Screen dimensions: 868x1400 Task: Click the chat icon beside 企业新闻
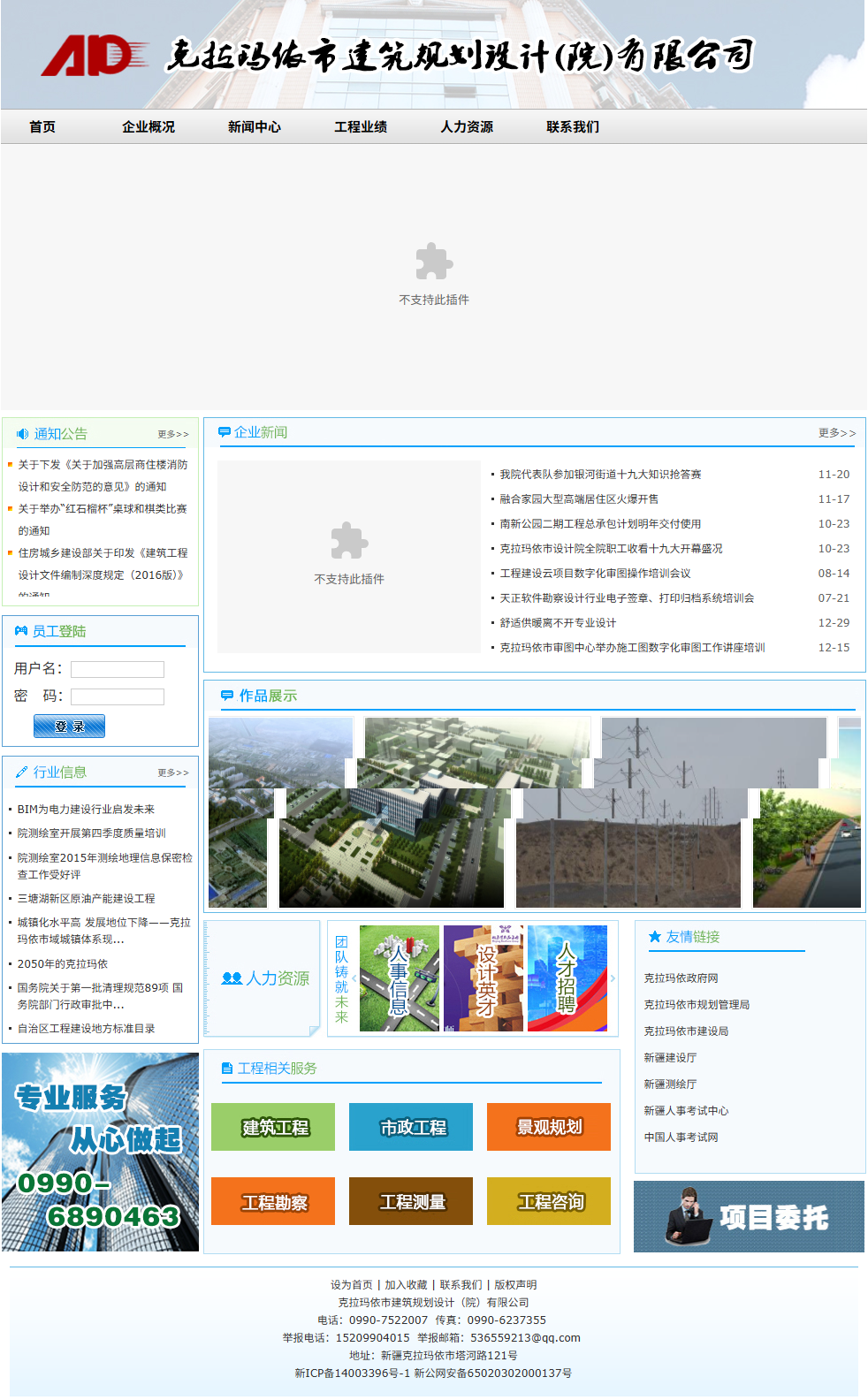pos(225,432)
